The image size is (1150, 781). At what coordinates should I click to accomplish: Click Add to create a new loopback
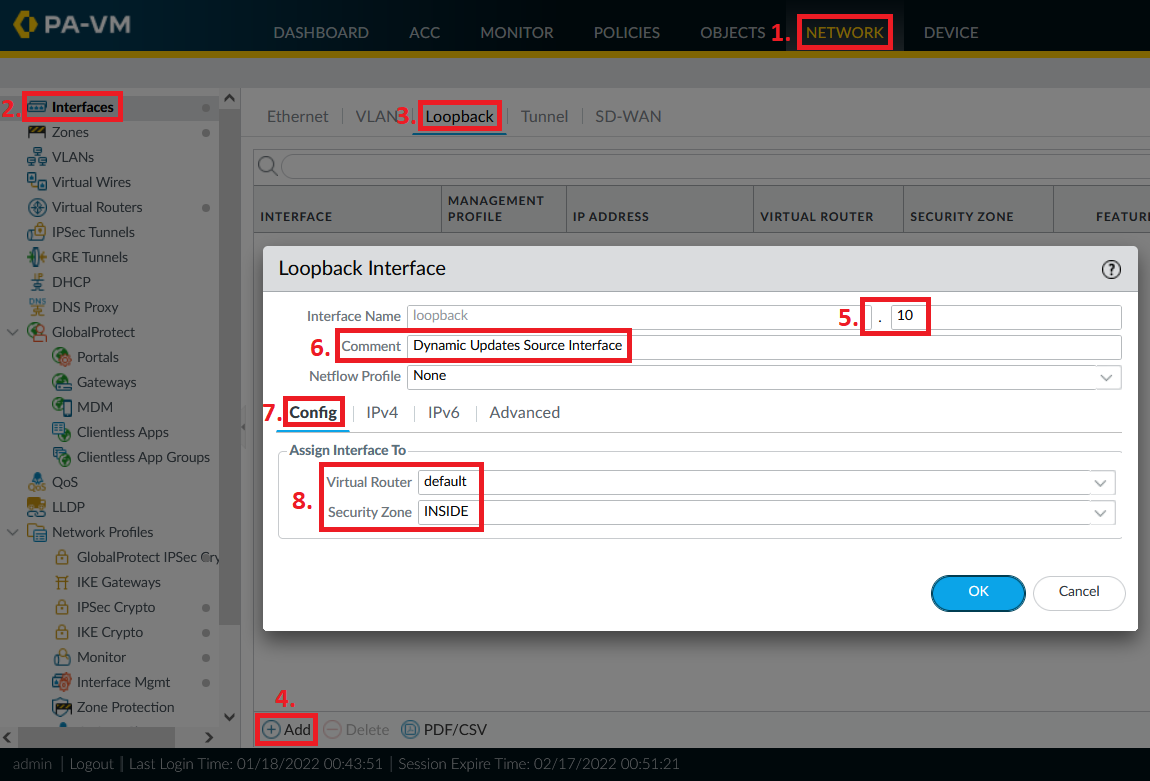(x=286, y=729)
